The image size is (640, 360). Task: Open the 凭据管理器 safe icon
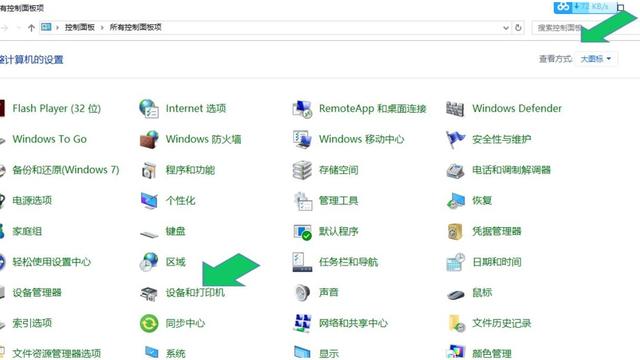pyautogui.click(x=455, y=231)
